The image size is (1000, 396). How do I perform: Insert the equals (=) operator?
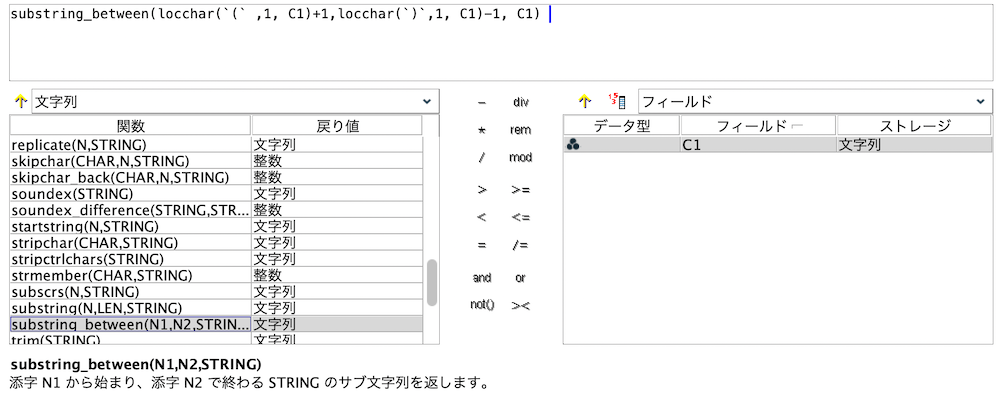pyautogui.click(x=482, y=246)
